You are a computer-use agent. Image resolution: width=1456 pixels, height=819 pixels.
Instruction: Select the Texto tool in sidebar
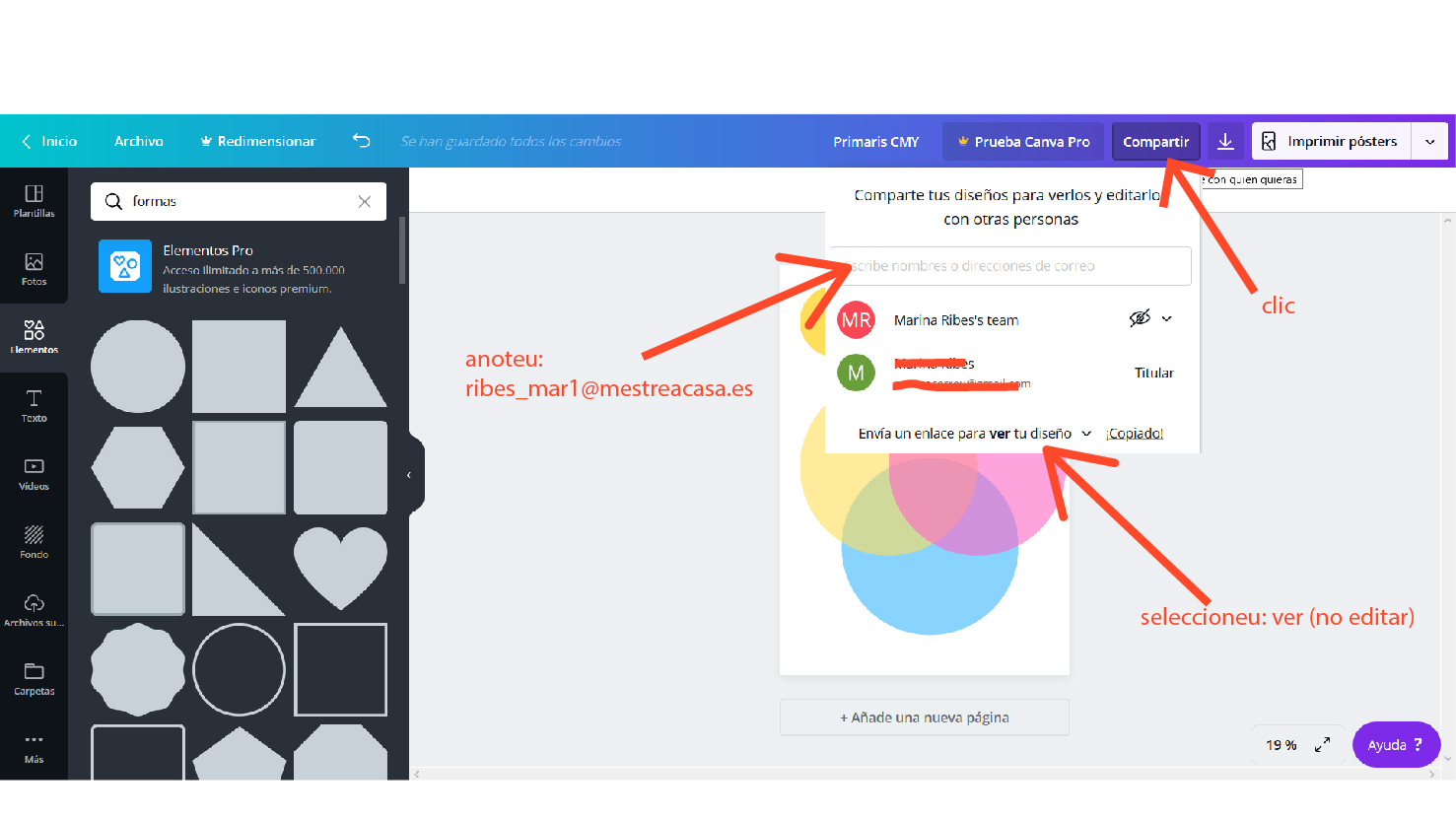click(x=34, y=405)
